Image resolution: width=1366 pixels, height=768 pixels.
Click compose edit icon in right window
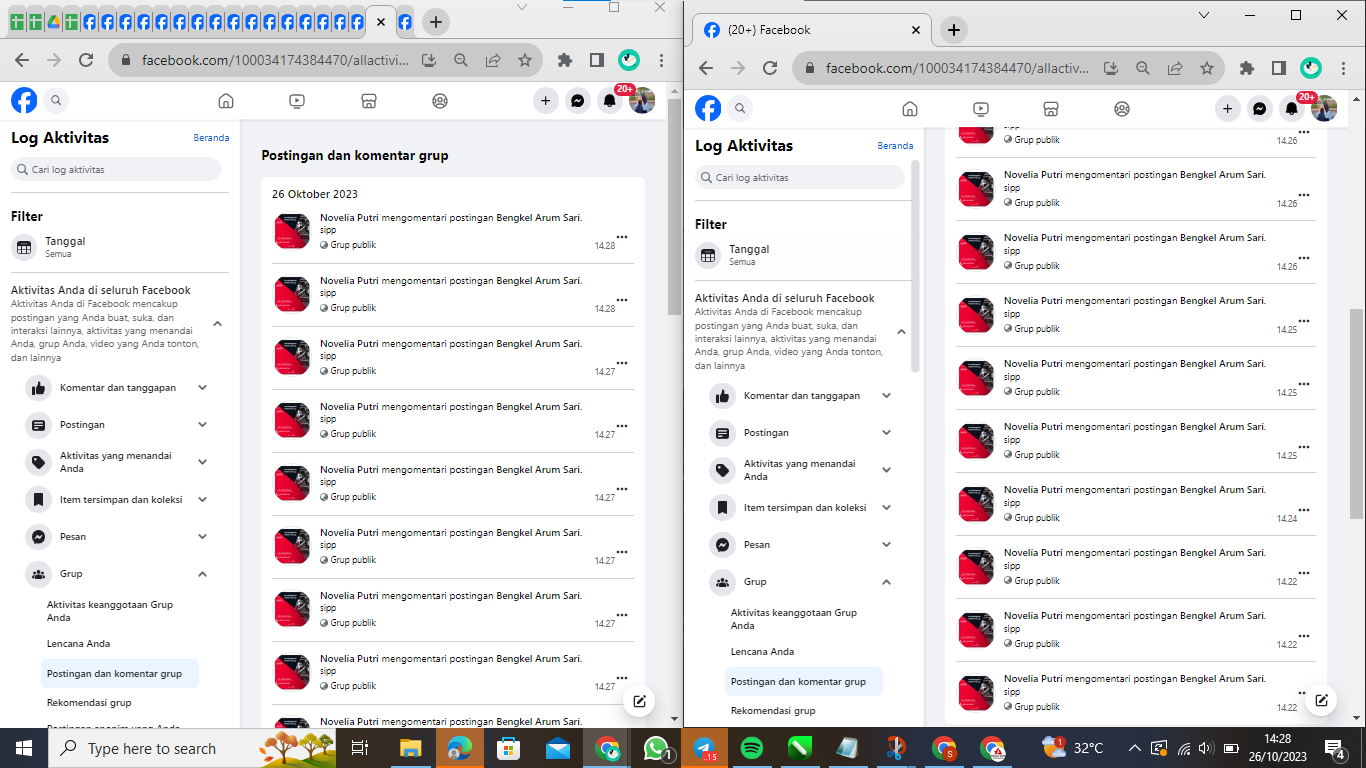click(1321, 700)
